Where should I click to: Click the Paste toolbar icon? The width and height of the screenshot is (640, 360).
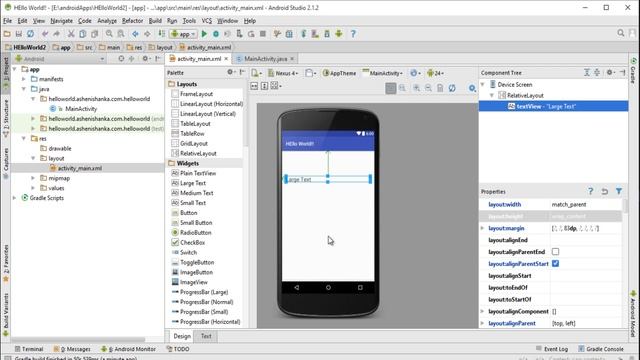click(x=94, y=34)
